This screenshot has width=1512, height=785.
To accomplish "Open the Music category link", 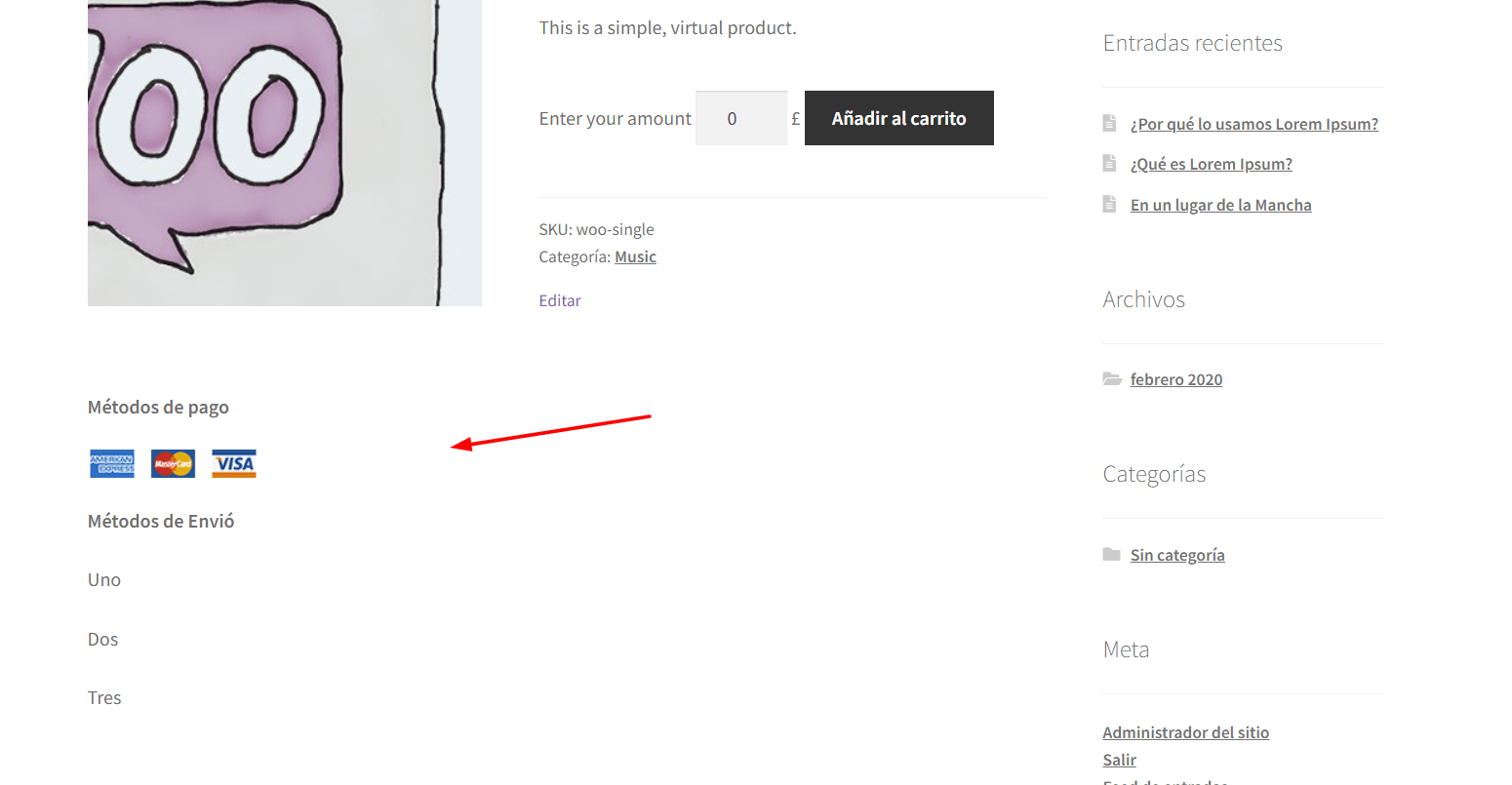I will click(x=635, y=256).
